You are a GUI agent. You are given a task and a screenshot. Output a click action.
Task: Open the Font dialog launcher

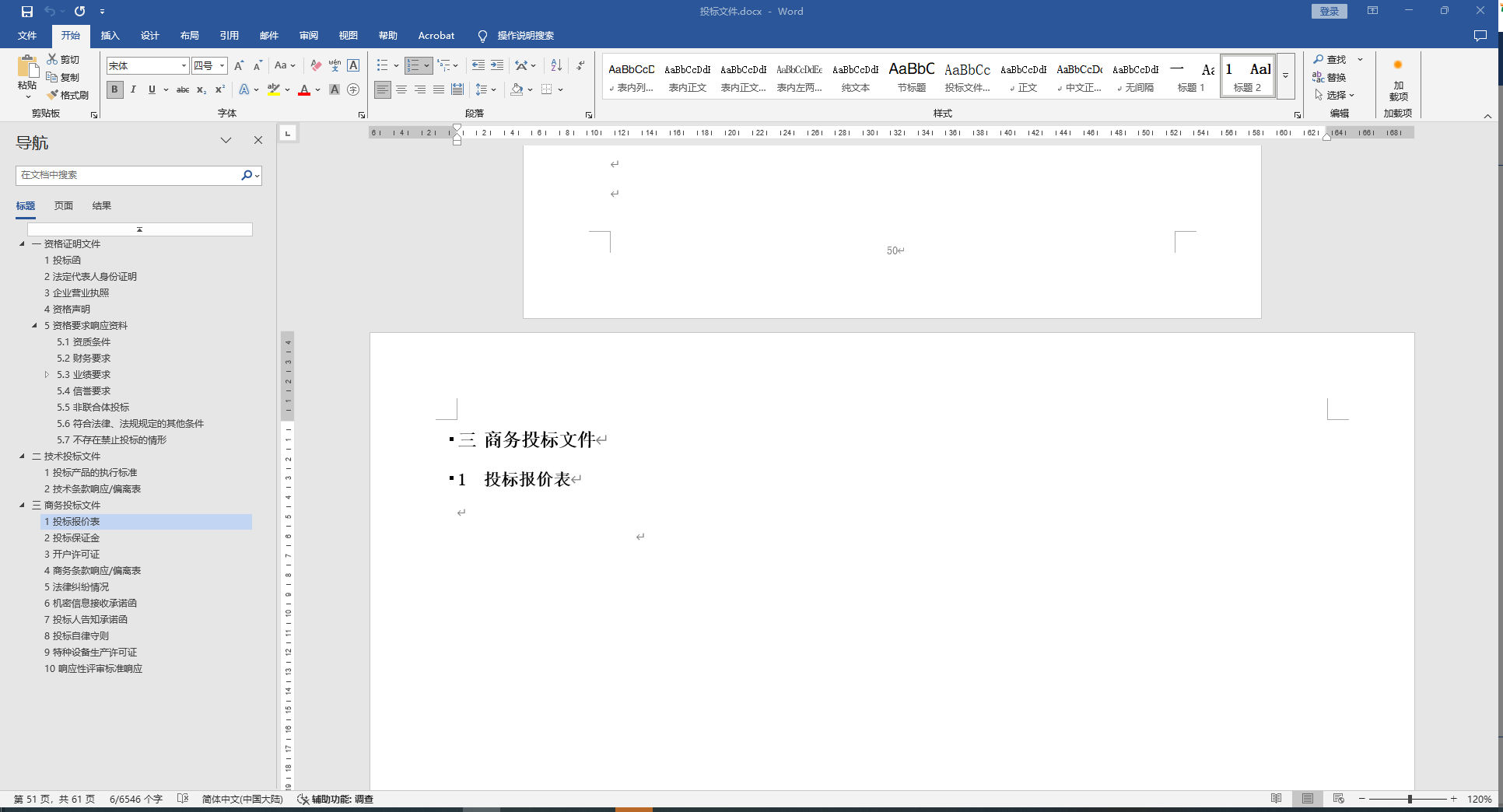(x=362, y=114)
